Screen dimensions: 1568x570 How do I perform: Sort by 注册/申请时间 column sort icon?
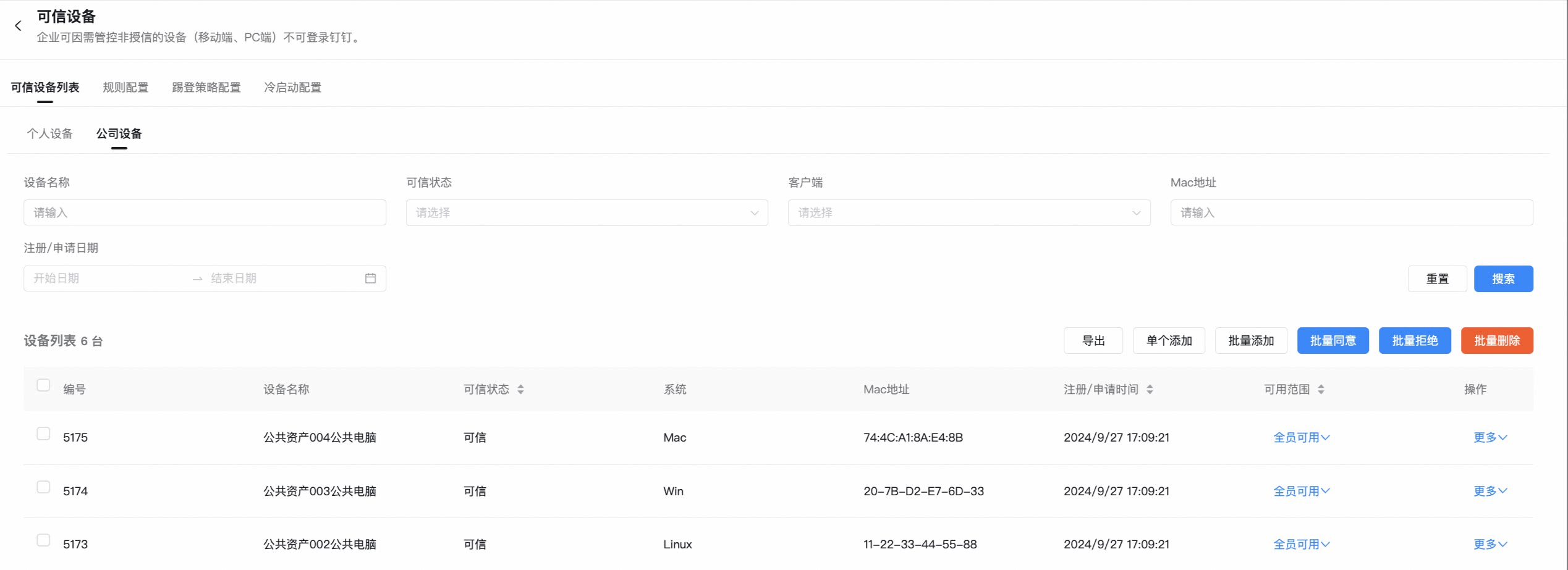coord(1150,389)
